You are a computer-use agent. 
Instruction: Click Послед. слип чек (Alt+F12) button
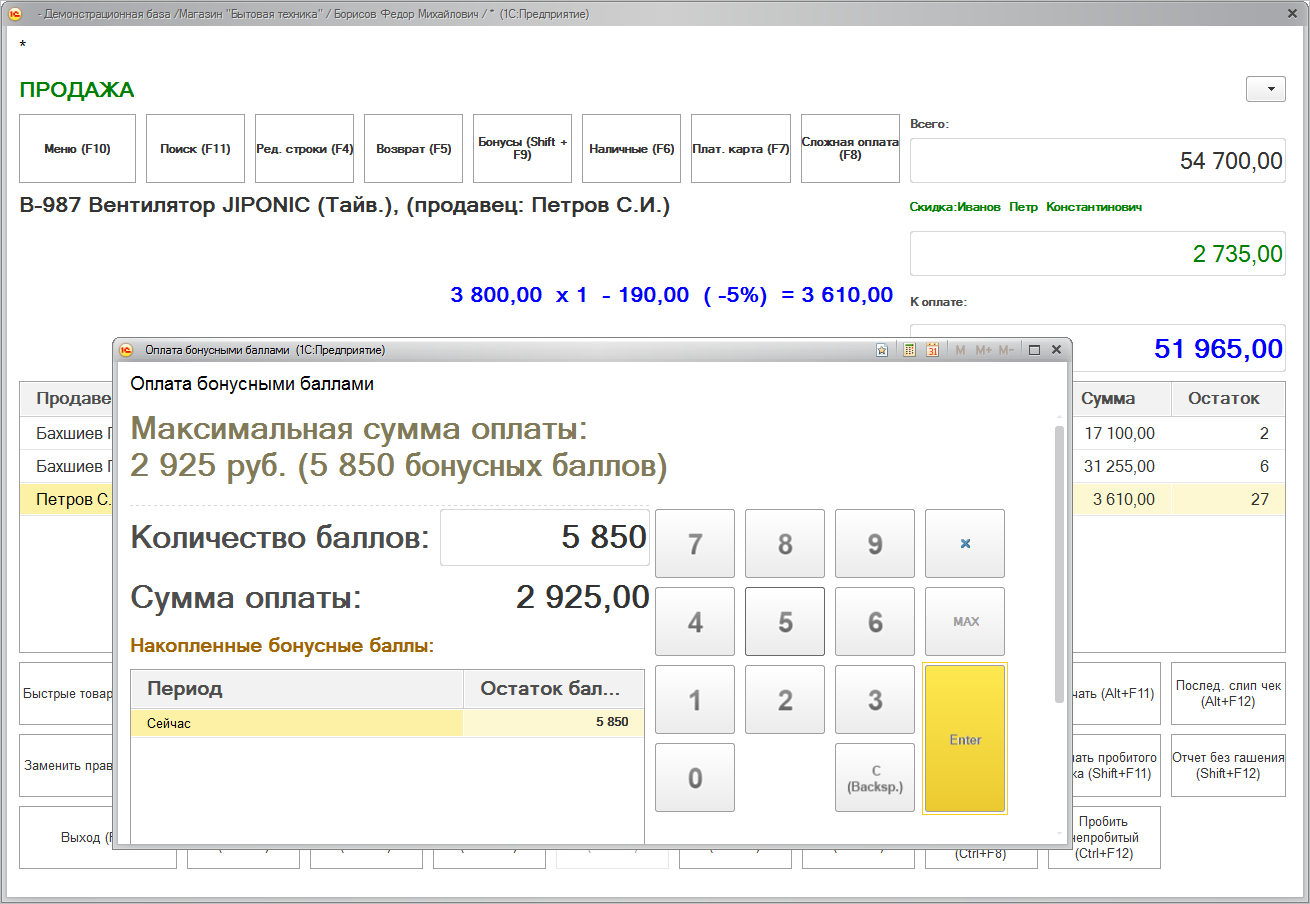pyautogui.click(x=1228, y=693)
